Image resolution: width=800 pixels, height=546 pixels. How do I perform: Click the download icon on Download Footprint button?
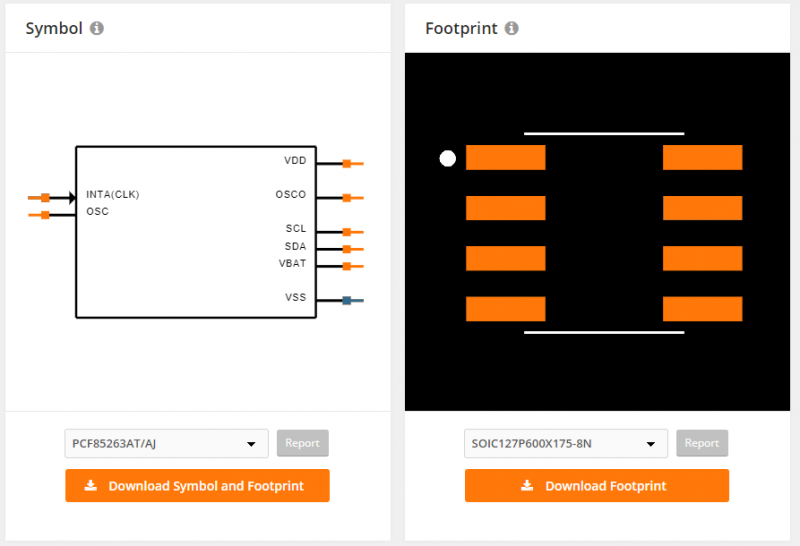tap(527, 486)
